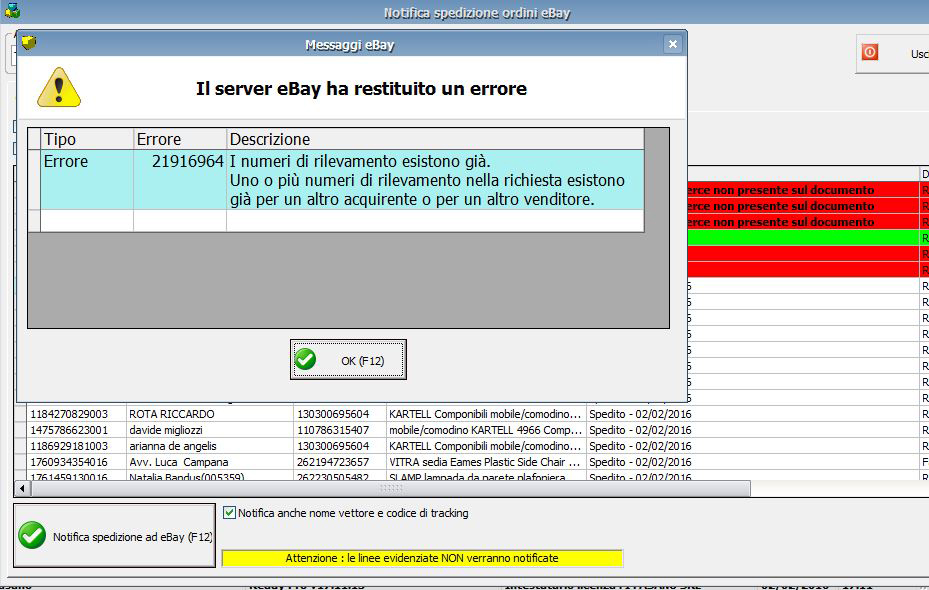Click the yellow Attenzione warning banner
This screenshot has height=590, width=929.
pos(422,558)
